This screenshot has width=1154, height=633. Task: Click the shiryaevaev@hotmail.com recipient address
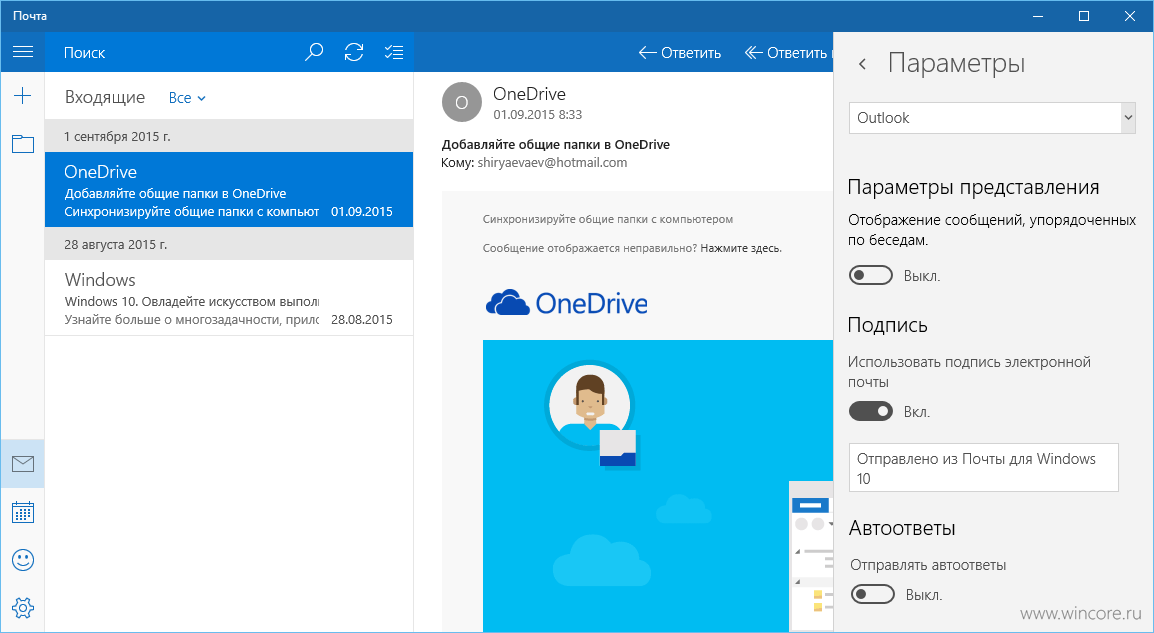point(552,163)
